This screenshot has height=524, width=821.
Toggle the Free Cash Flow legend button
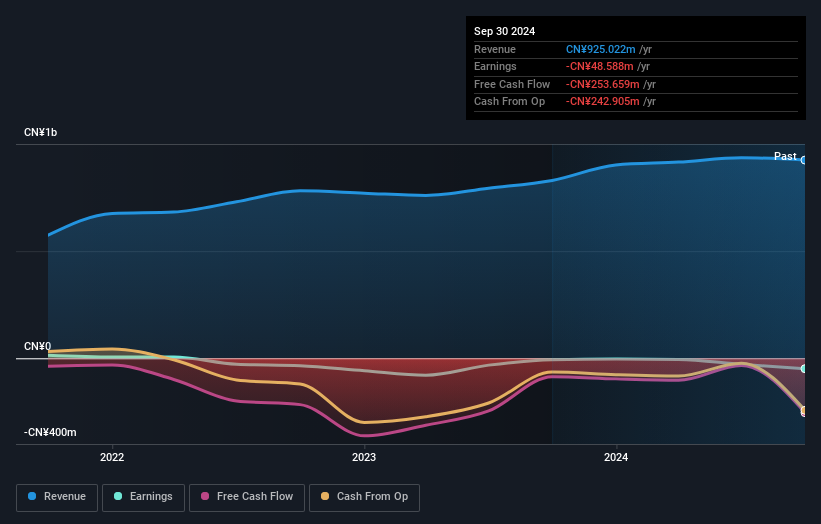(247, 497)
